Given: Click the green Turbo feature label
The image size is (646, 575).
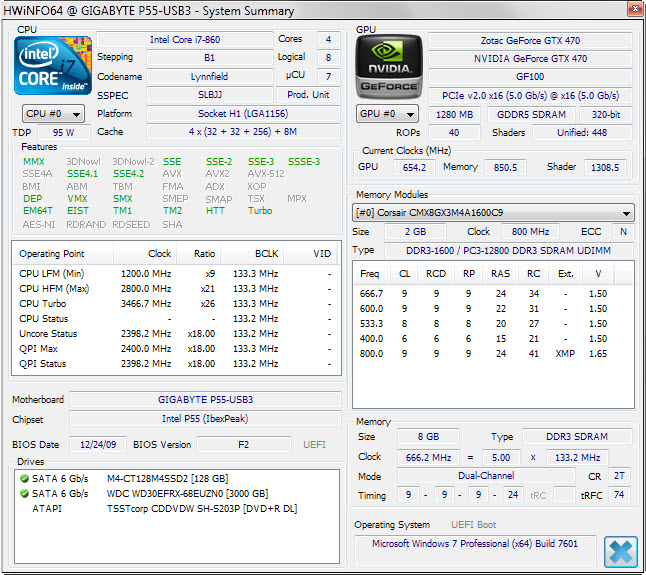Looking at the screenshot, I should (260, 211).
